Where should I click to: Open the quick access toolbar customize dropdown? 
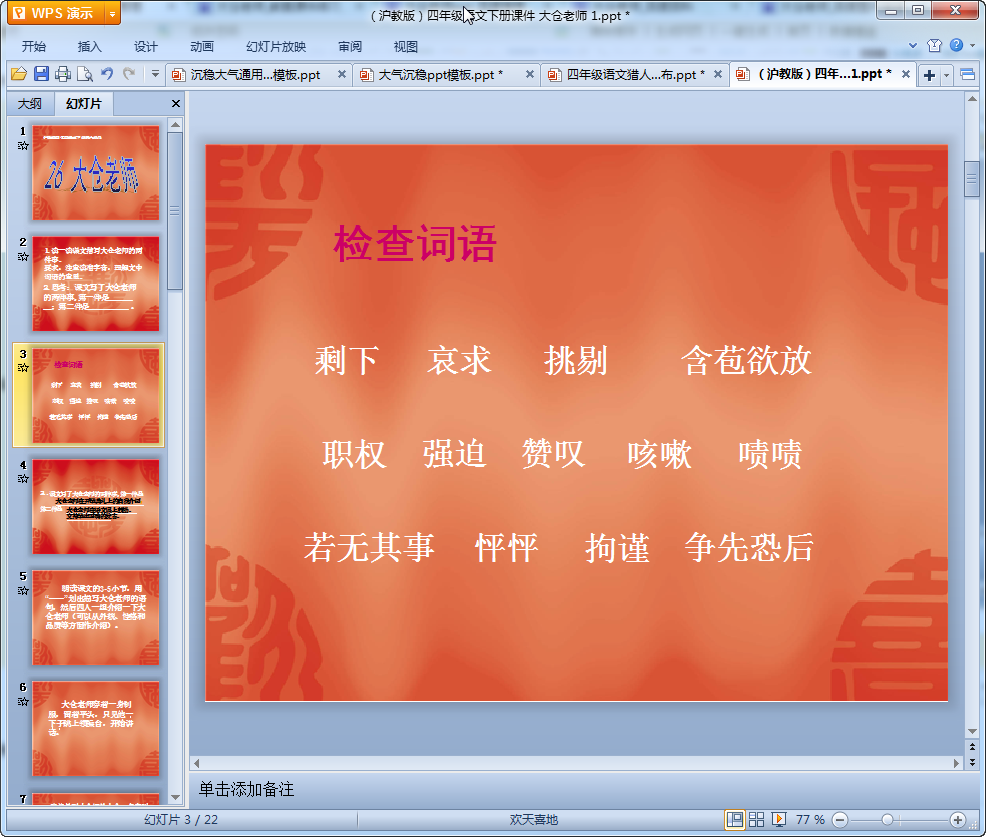(155, 74)
